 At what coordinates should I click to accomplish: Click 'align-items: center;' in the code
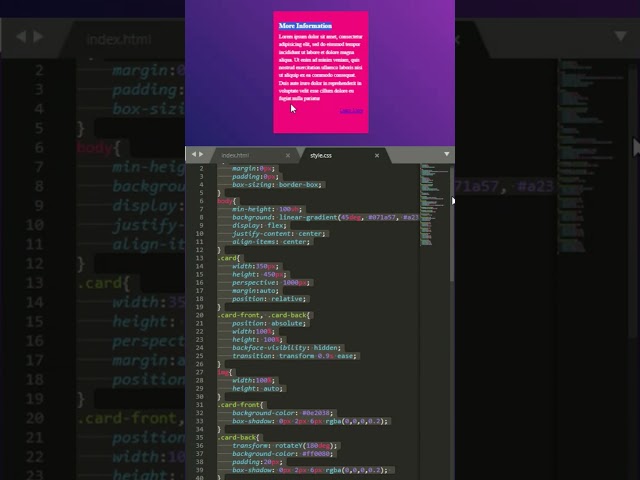[x=271, y=242]
